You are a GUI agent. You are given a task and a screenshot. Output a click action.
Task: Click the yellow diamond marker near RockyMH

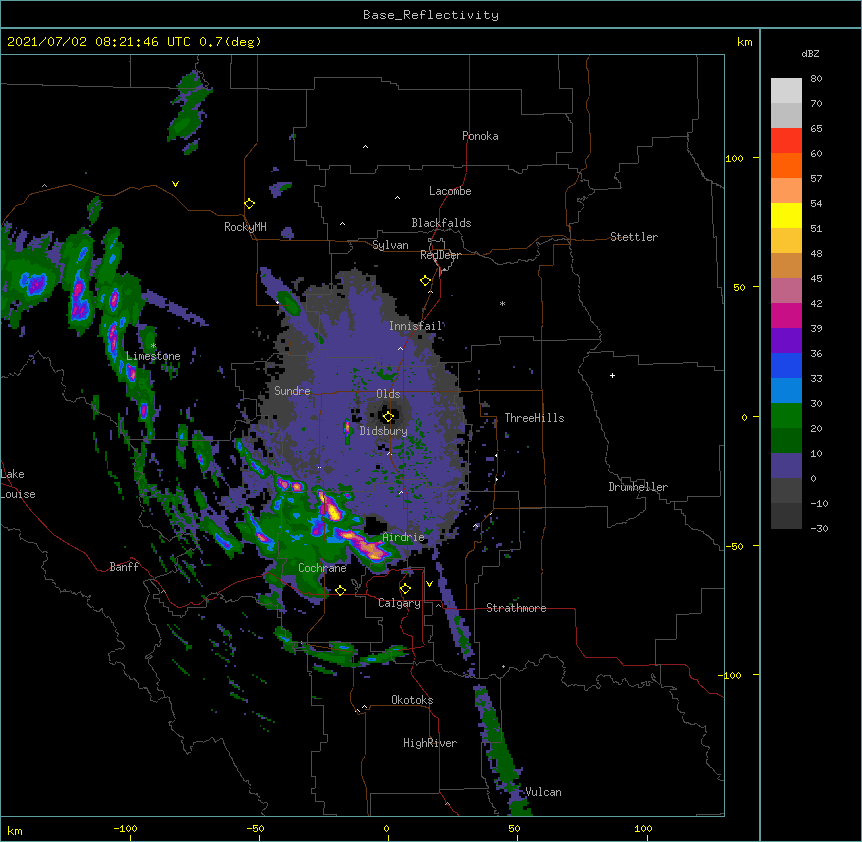250,204
